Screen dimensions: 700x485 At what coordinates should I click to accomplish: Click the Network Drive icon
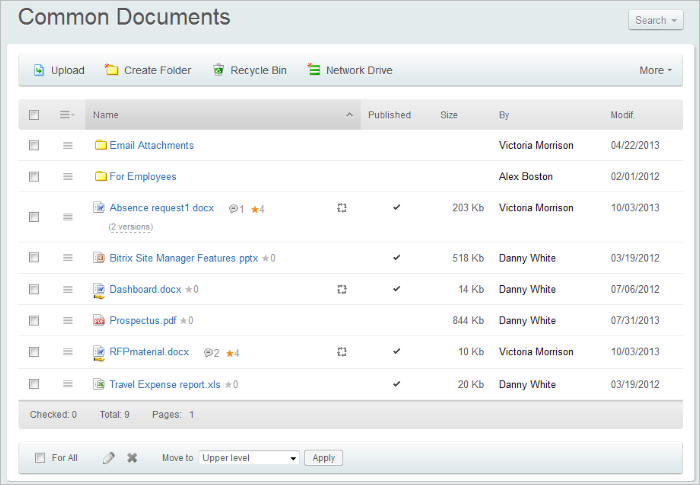pyautogui.click(x=314, y=70)
